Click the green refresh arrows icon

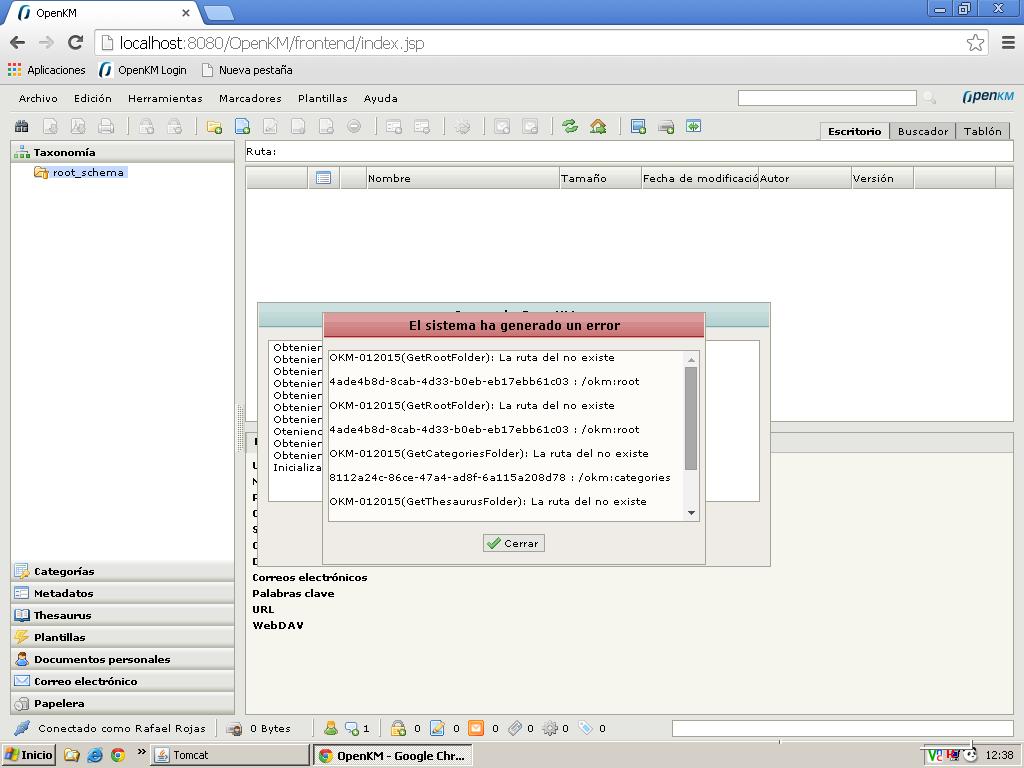(570, 127)
